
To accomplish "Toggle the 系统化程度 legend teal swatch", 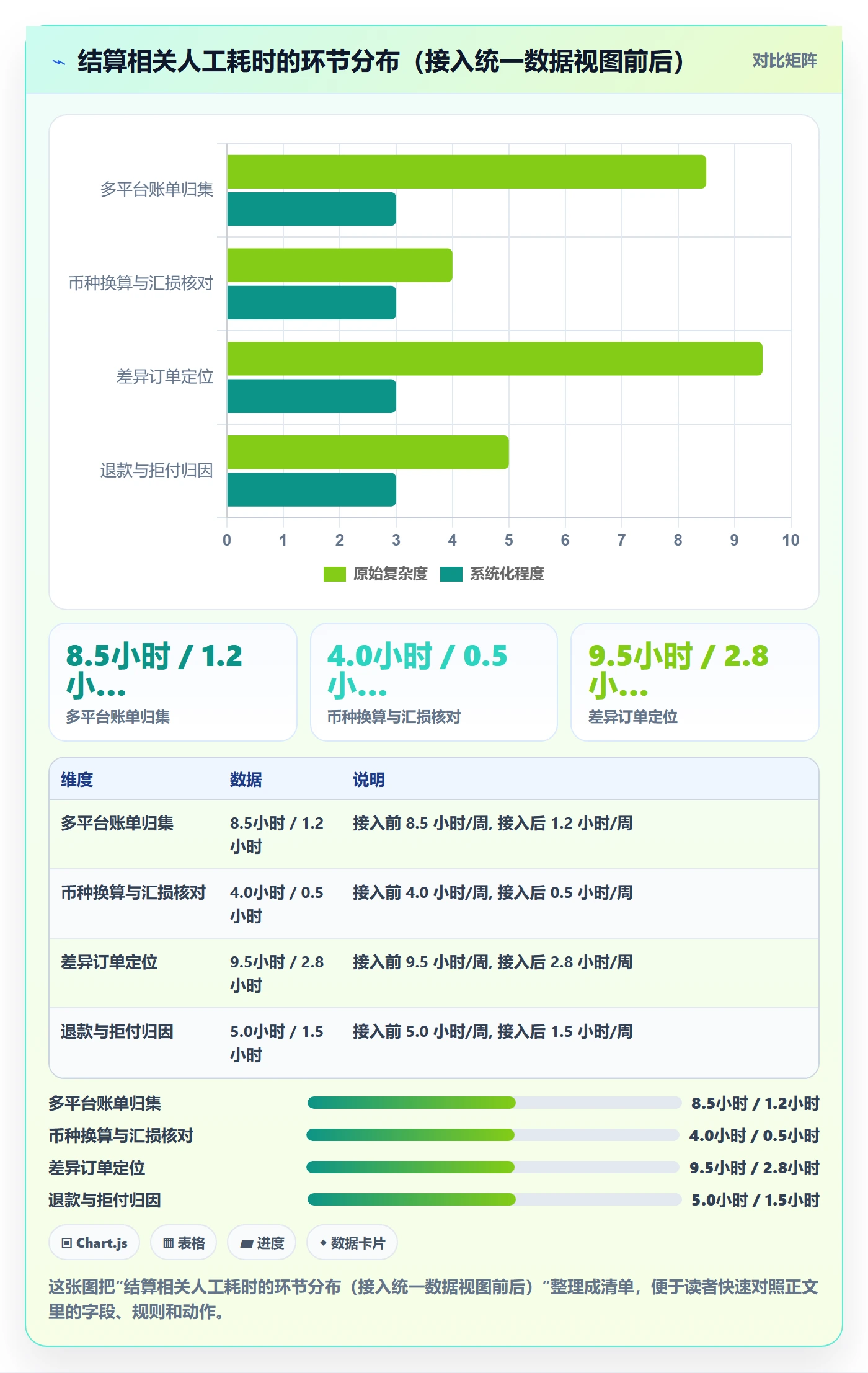I will point(451,574).
